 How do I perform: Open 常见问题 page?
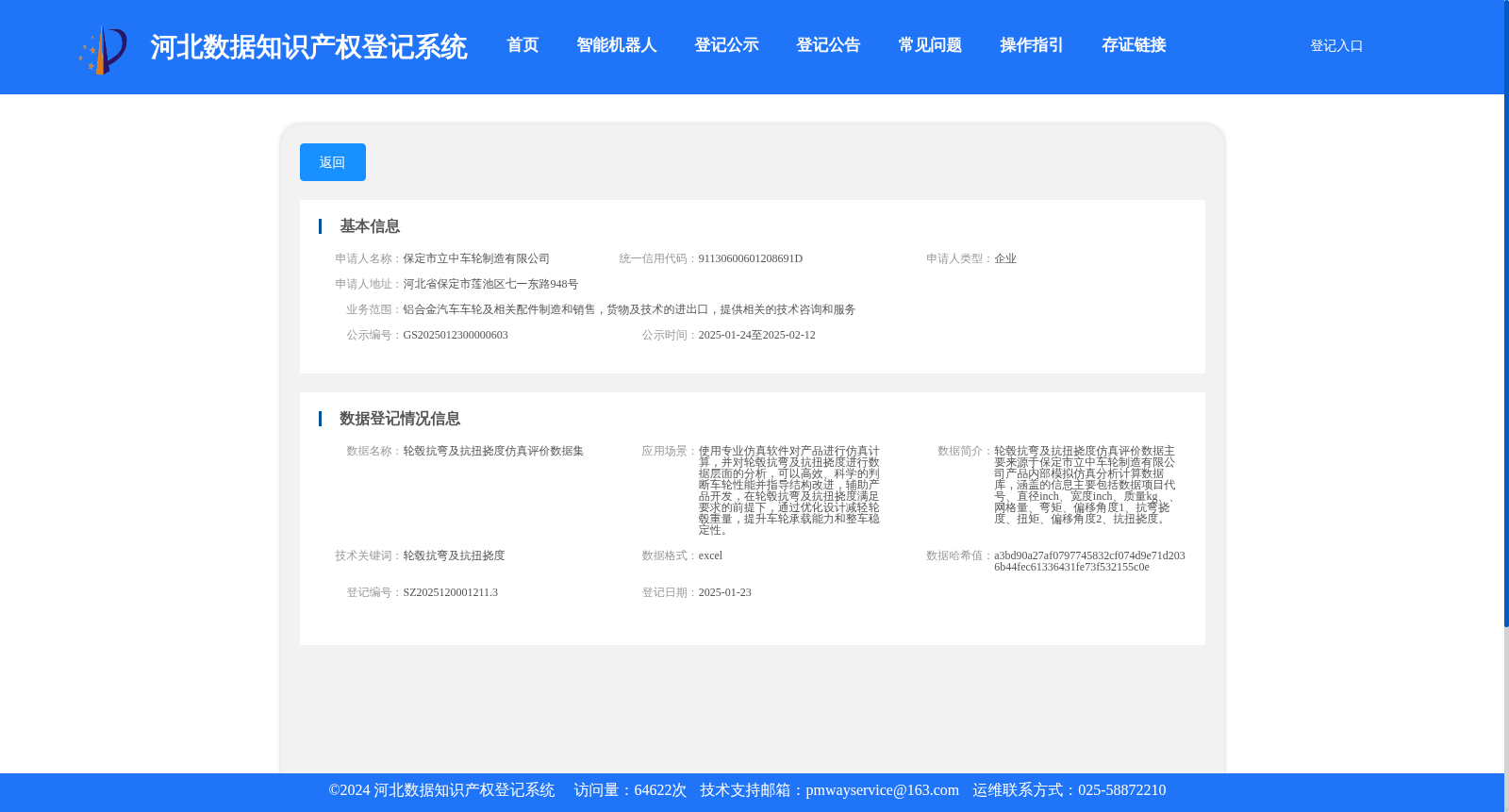coord(930,45)
